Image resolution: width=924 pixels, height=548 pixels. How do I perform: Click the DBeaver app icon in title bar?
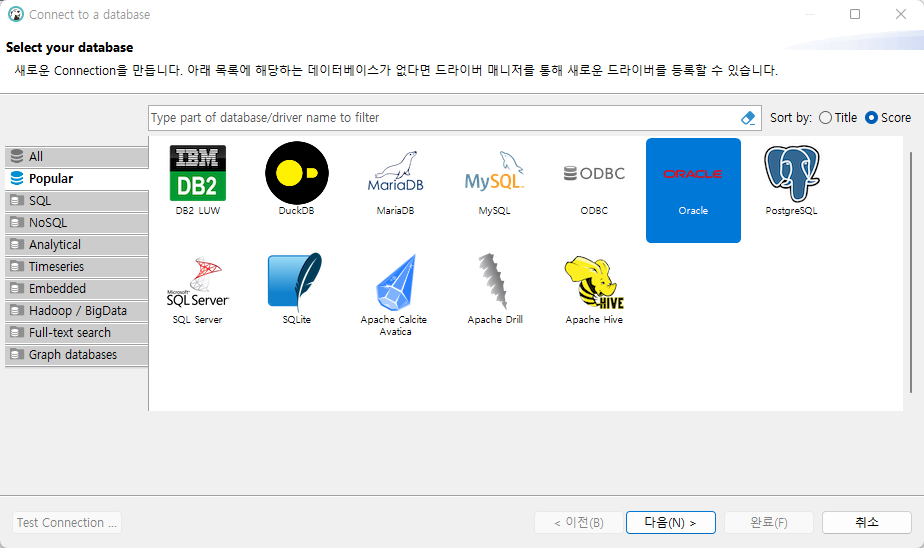[x=16, y=14]
